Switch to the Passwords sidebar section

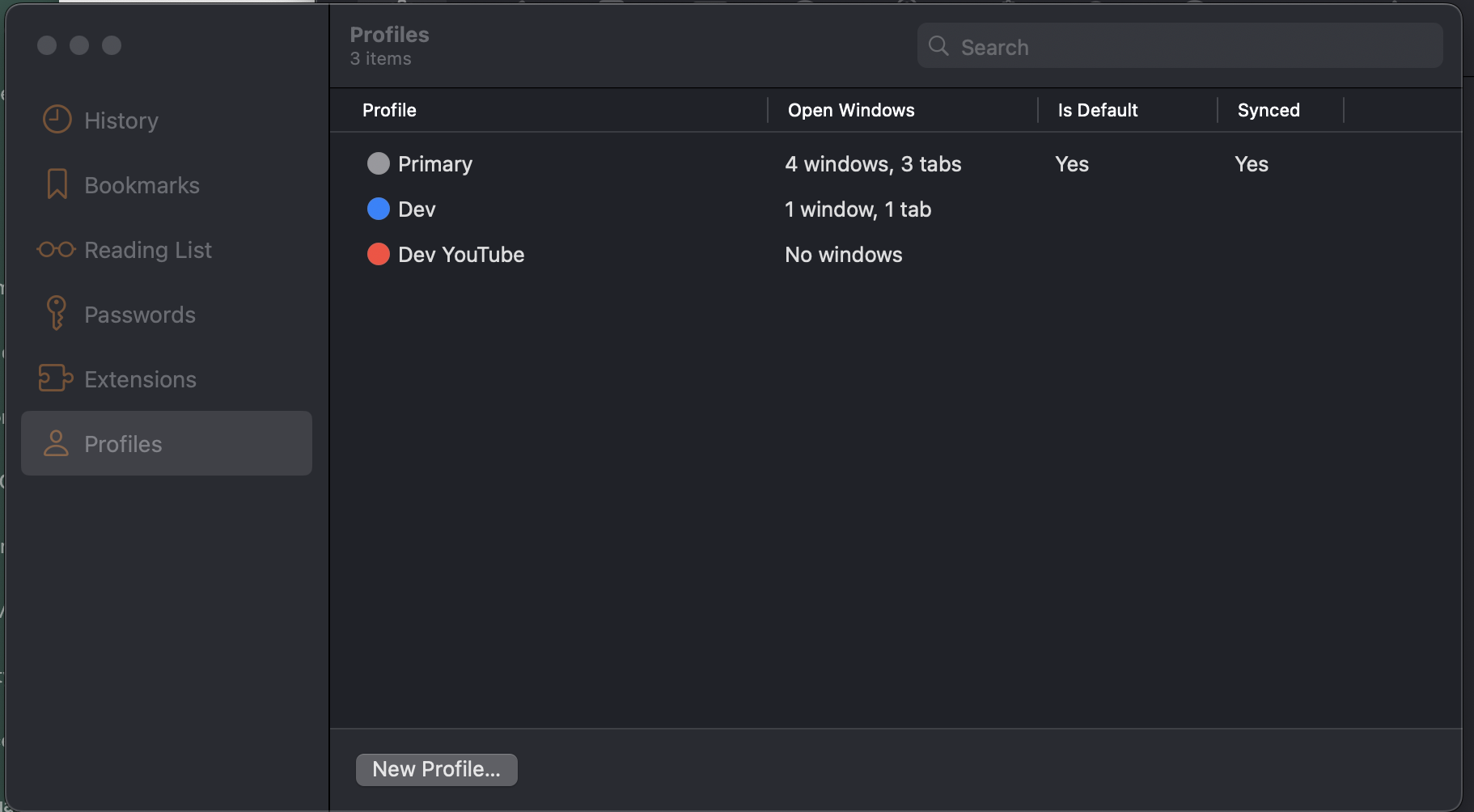(140, 315)
